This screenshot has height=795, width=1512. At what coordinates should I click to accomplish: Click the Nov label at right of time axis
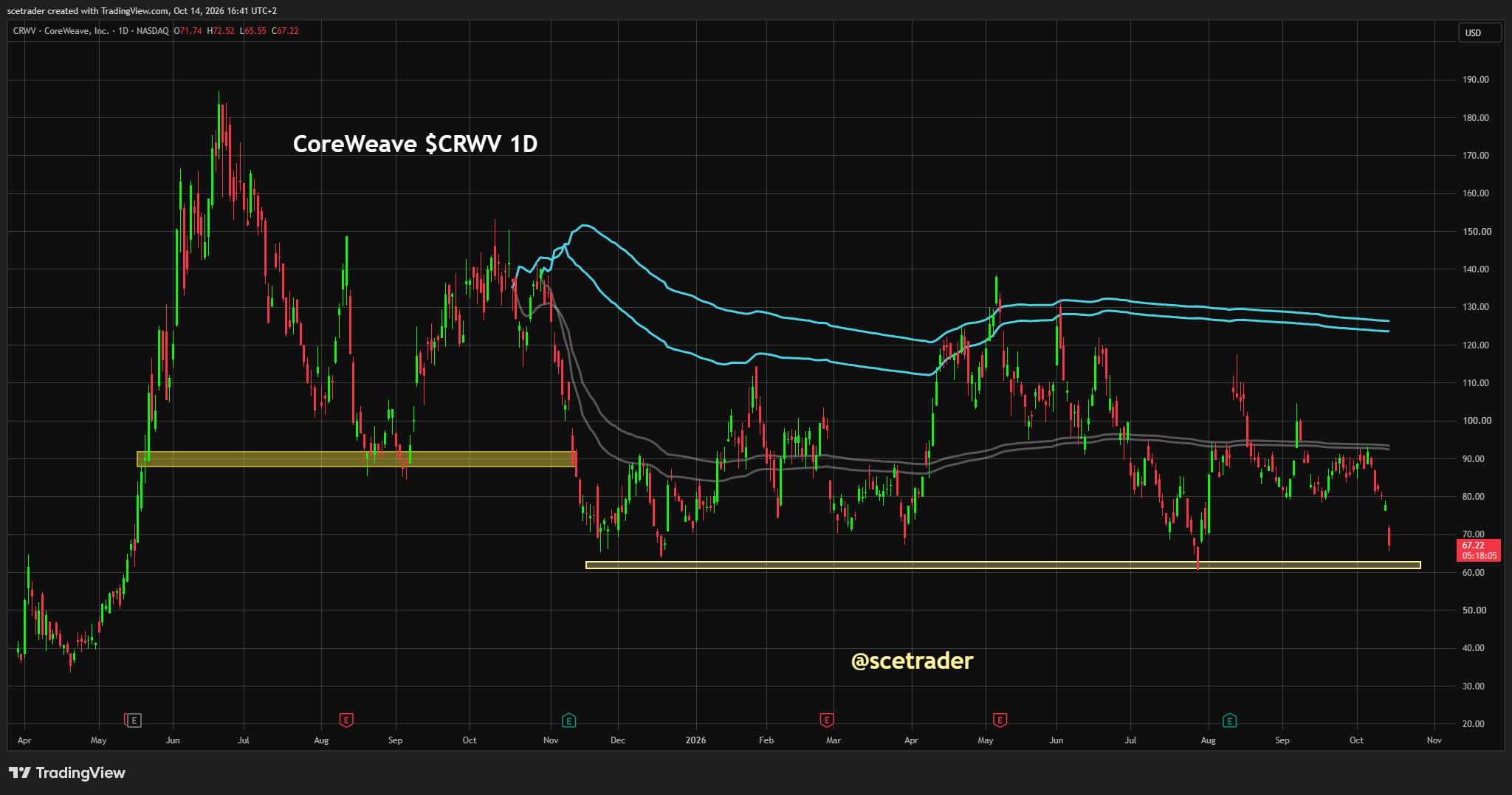(1434, 740)
